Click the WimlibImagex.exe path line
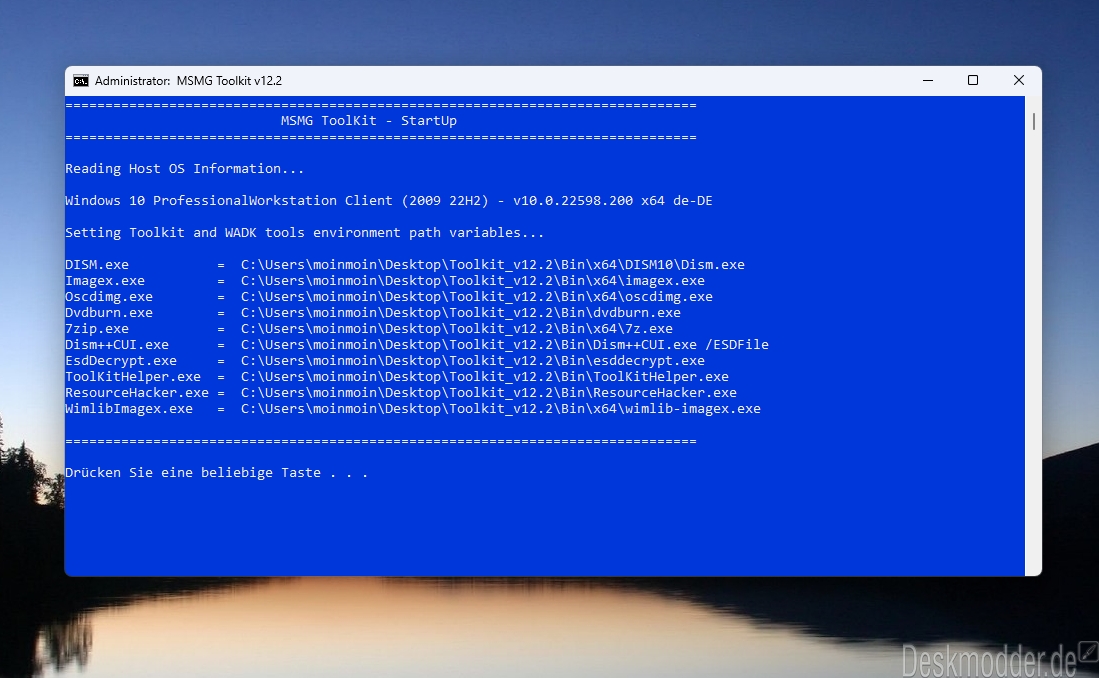1099x678 pixels. pyautogui.click(x=413, y=409)
